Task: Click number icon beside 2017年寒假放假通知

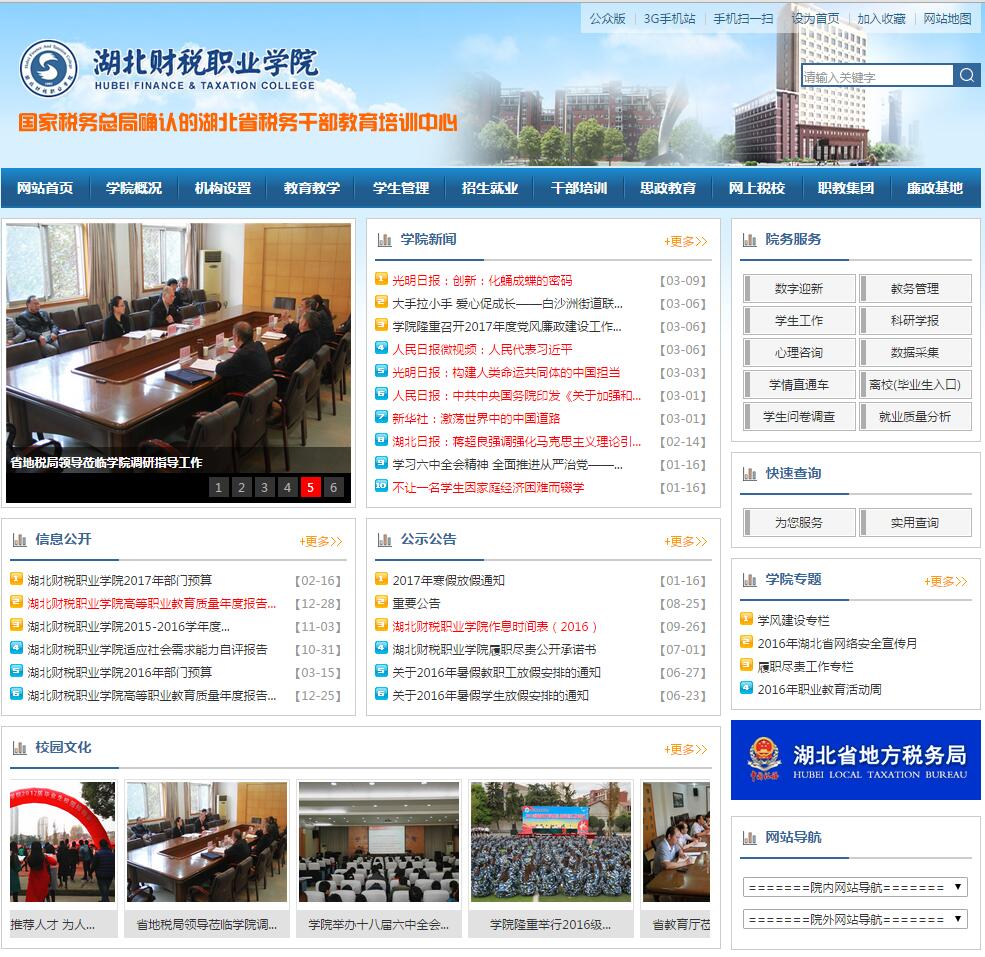Action: (x=381, y=578)
